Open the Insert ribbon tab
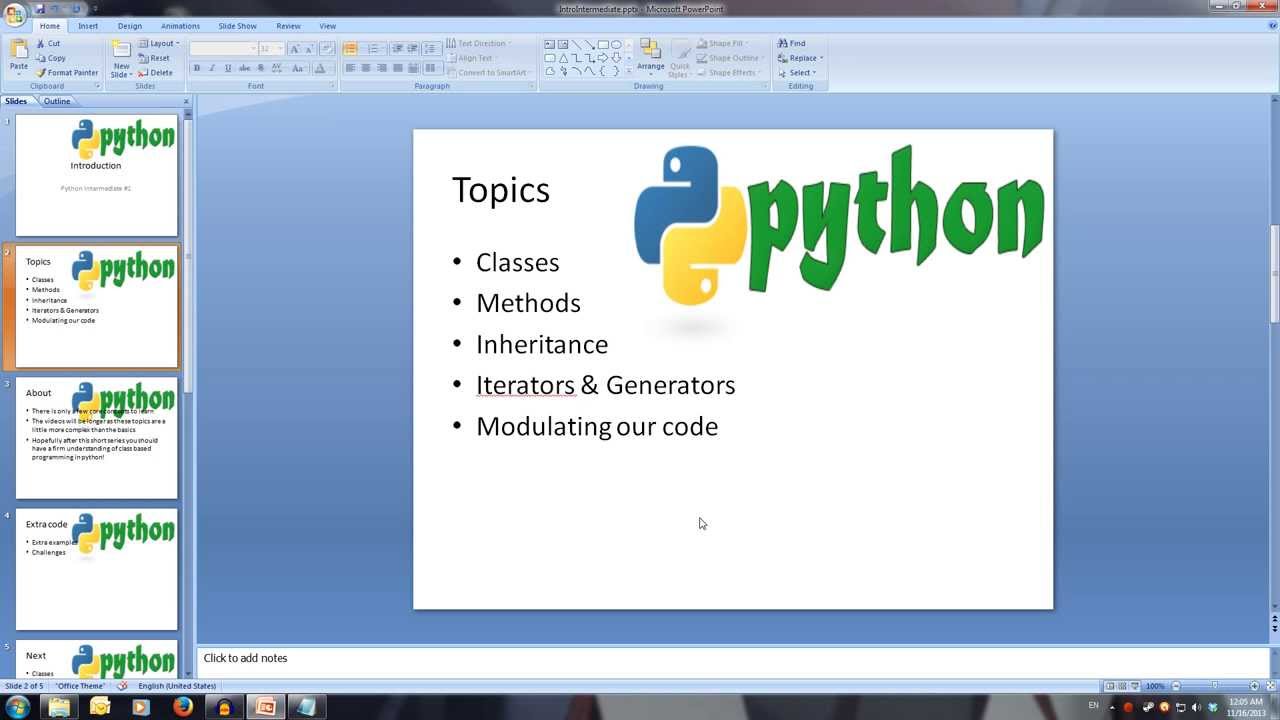This screenshot has width=1280, height=720. coord(88,26)
